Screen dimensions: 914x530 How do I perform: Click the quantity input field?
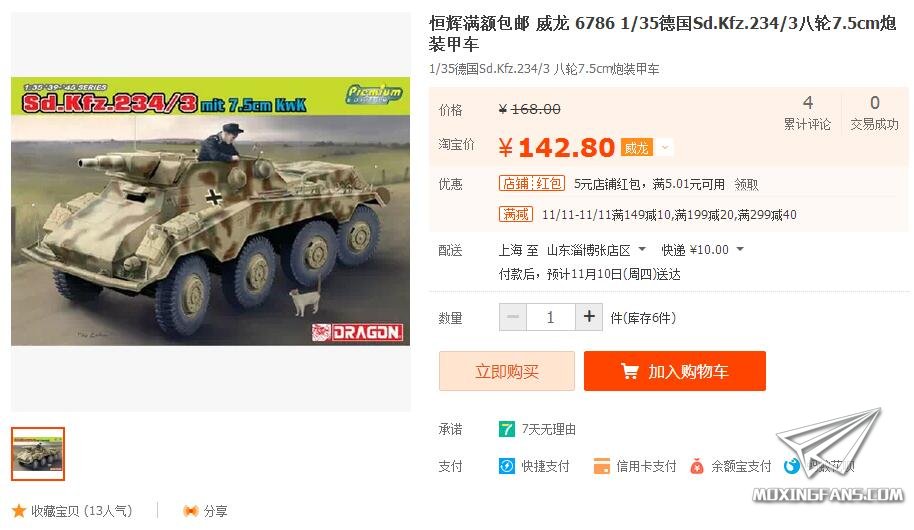(550, 317)
